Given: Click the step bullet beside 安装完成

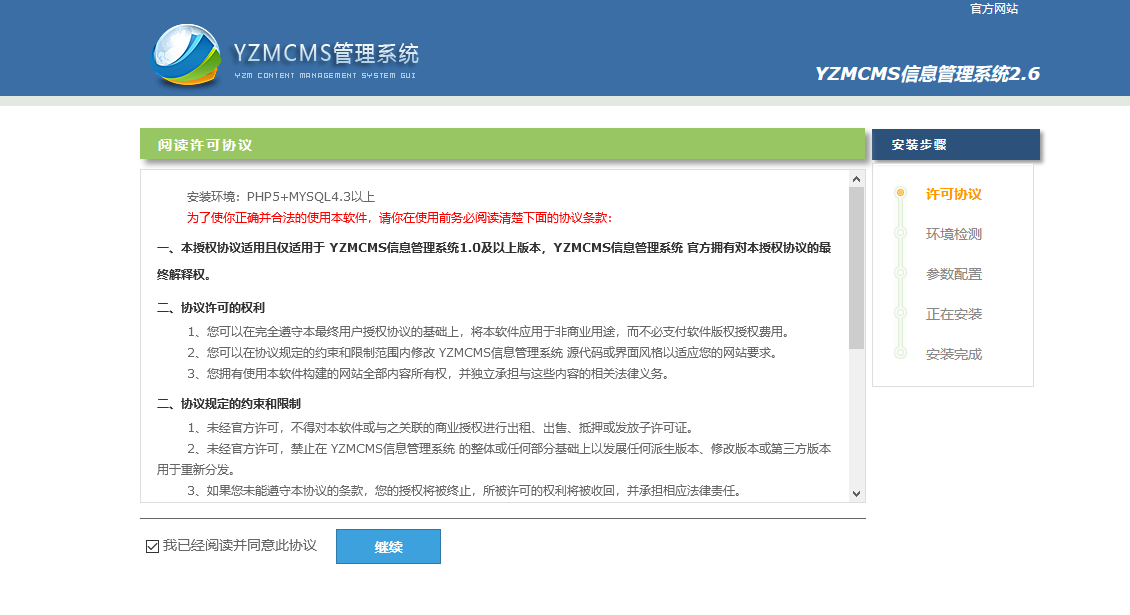Looking at the screenshot, I should (x=900, y=354).
